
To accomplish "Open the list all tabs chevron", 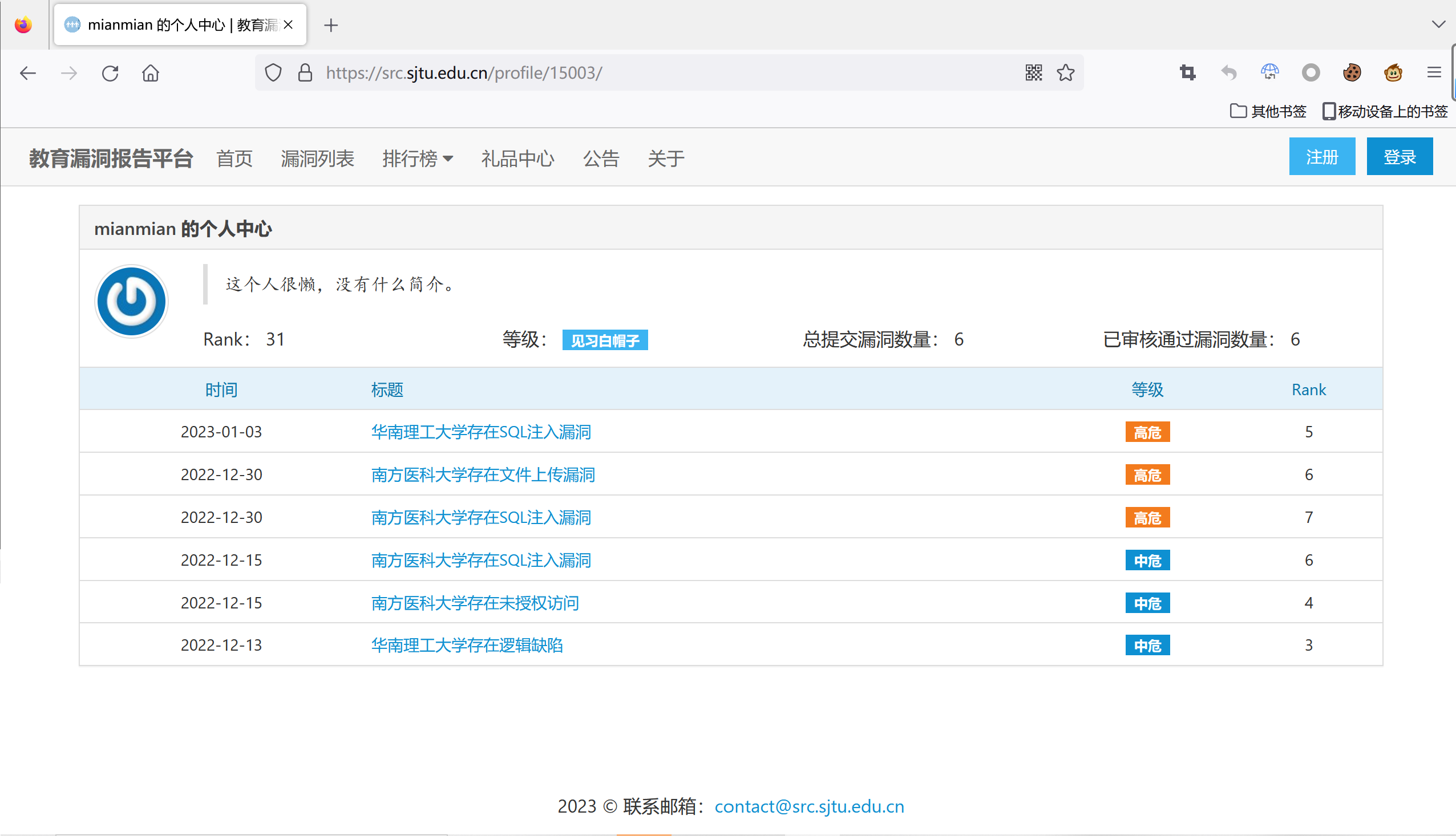I will [1438, 24].
